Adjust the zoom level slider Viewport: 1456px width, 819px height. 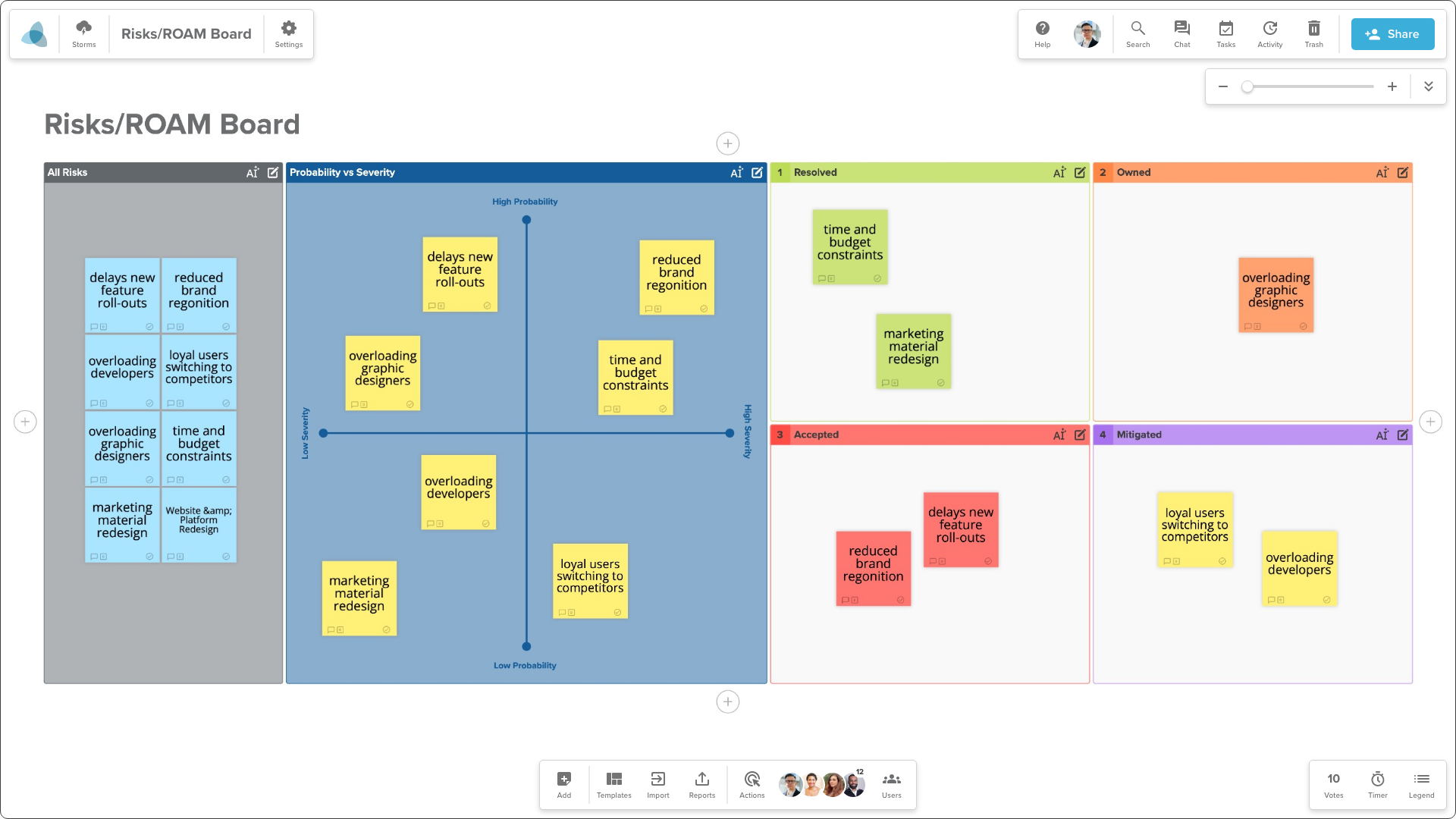click(x=1309, y=86)
